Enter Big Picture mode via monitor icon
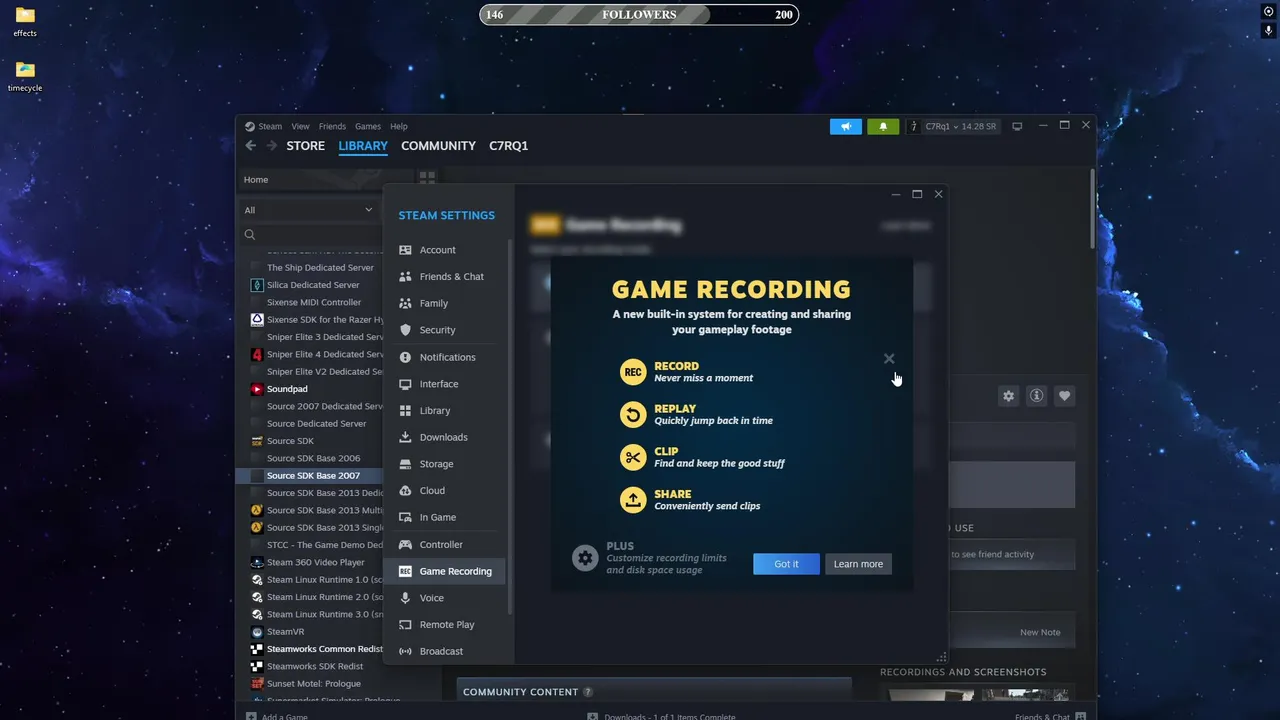This screenshot has height=720, width=1280. [1017, 126]
